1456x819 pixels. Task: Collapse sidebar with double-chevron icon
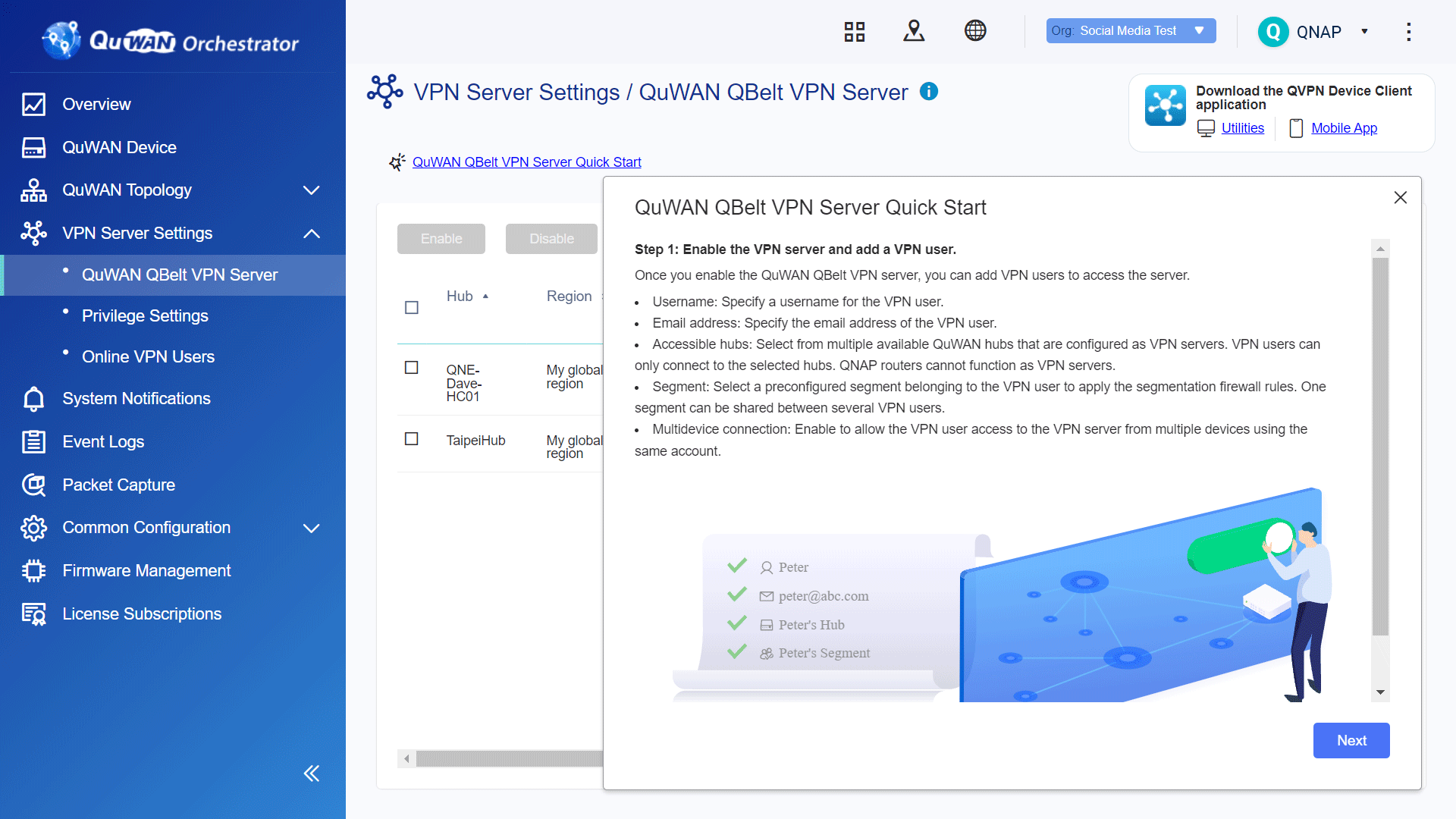pos(312,773)
